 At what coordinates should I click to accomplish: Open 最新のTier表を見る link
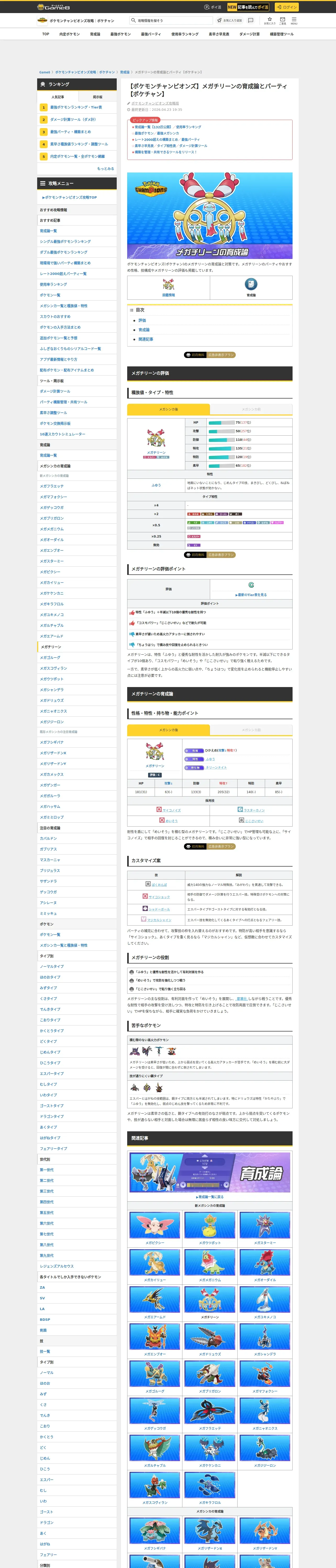(x=251, y=595)
